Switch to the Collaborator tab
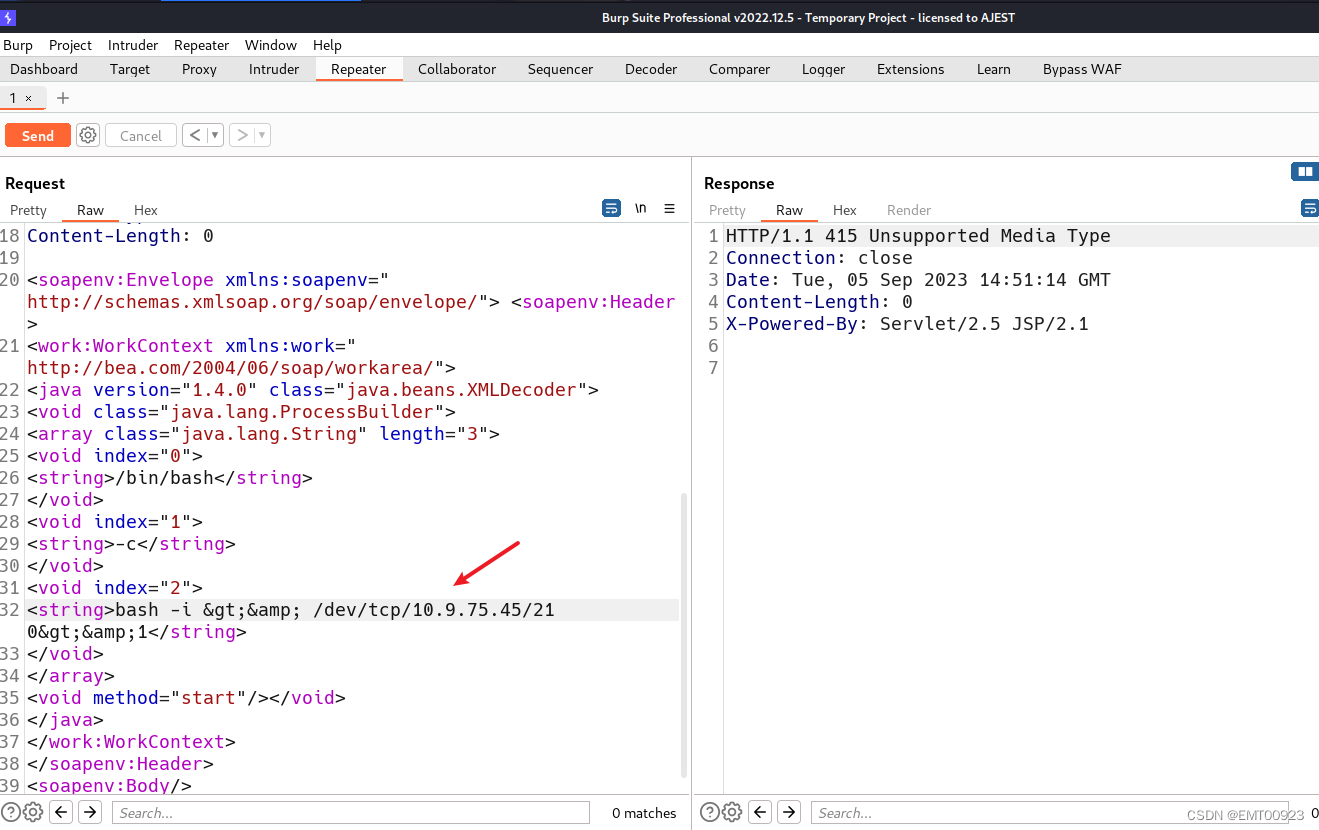The image size is (1319, 830). pos(457,69)
